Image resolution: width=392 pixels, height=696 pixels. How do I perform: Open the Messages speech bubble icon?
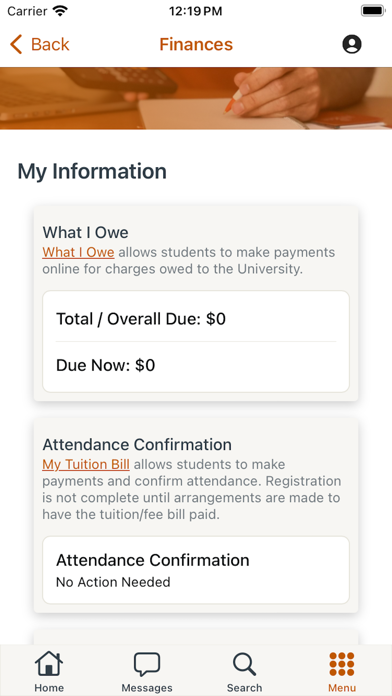click(x=147, y=664)
